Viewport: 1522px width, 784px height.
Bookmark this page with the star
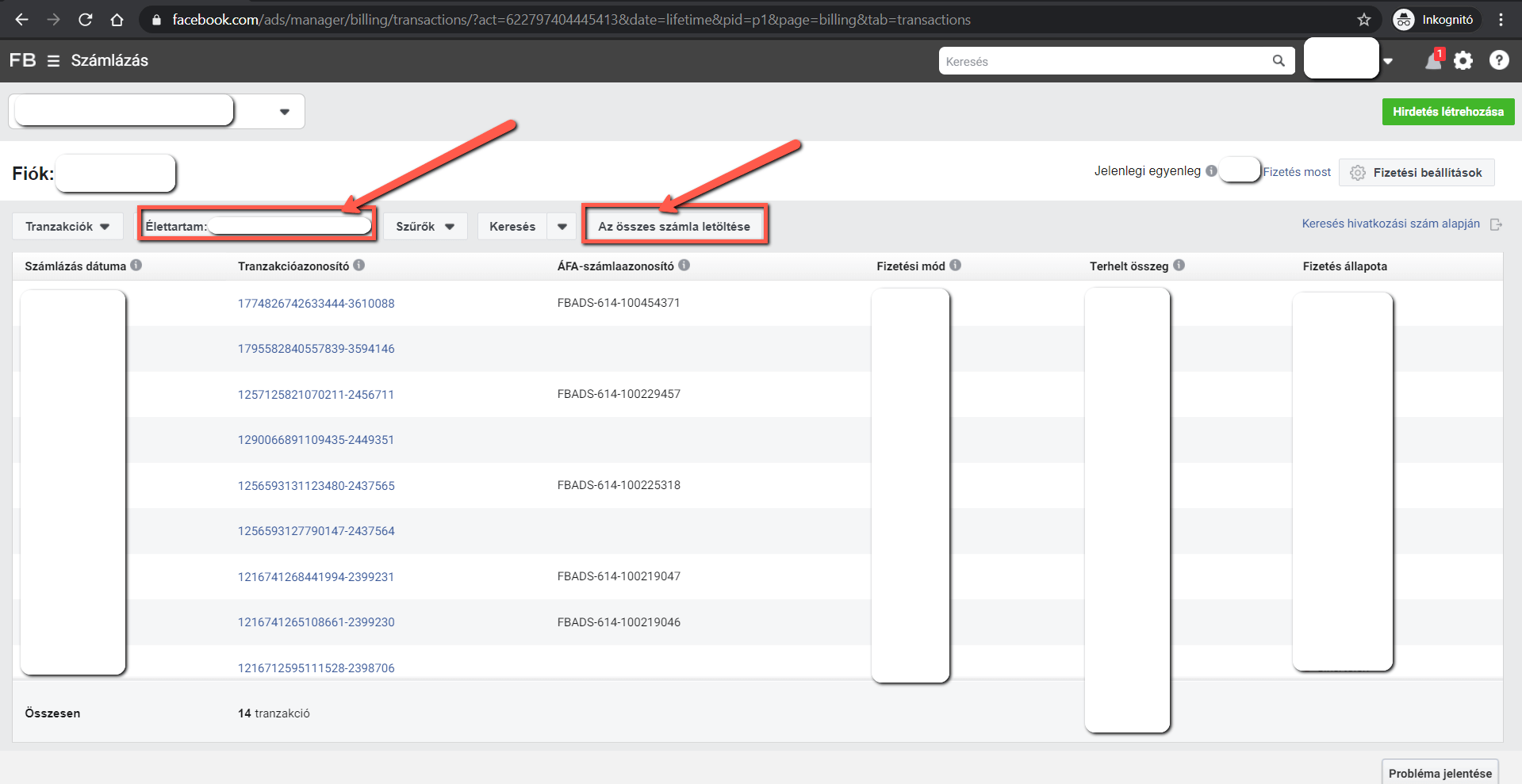(1364, 20)
